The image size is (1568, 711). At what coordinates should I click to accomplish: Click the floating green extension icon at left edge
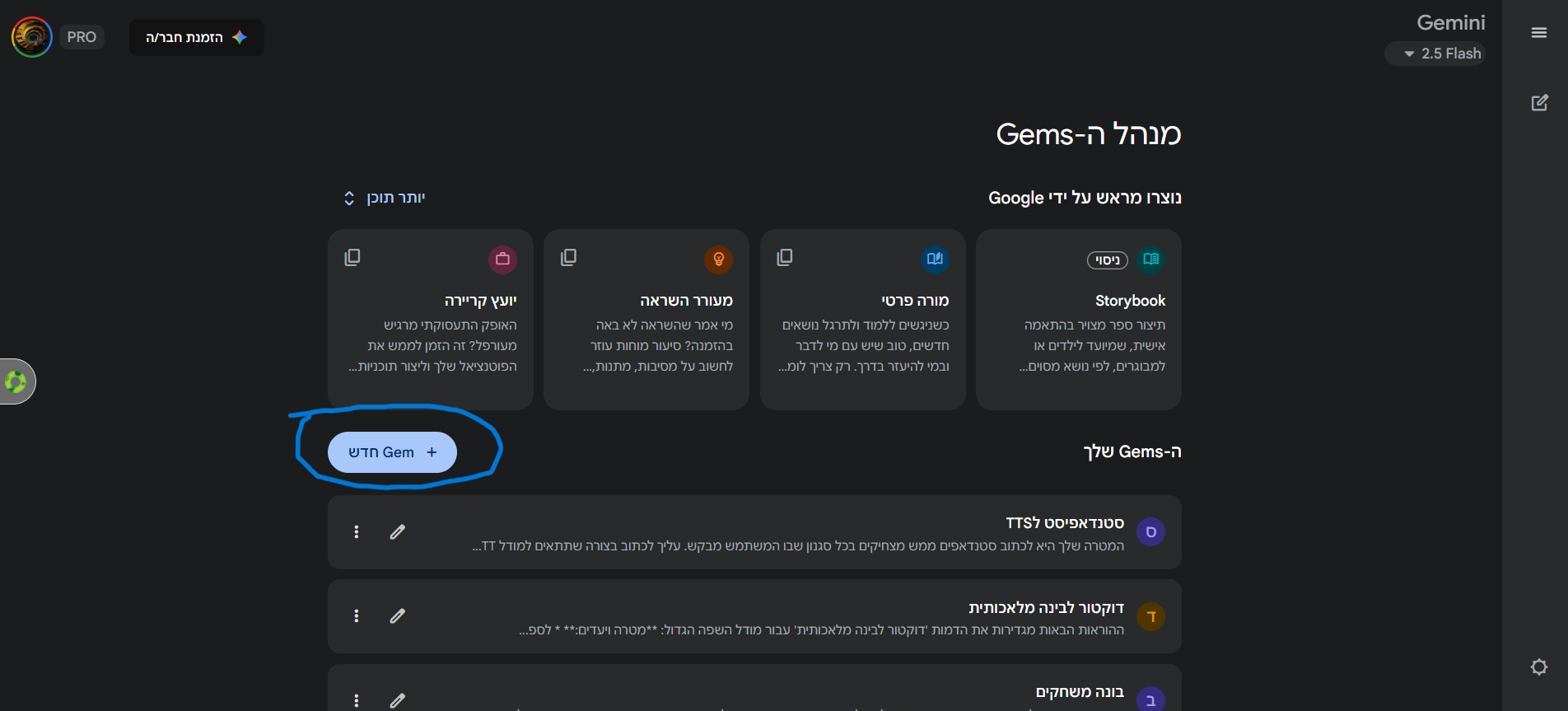pos(16,381)
